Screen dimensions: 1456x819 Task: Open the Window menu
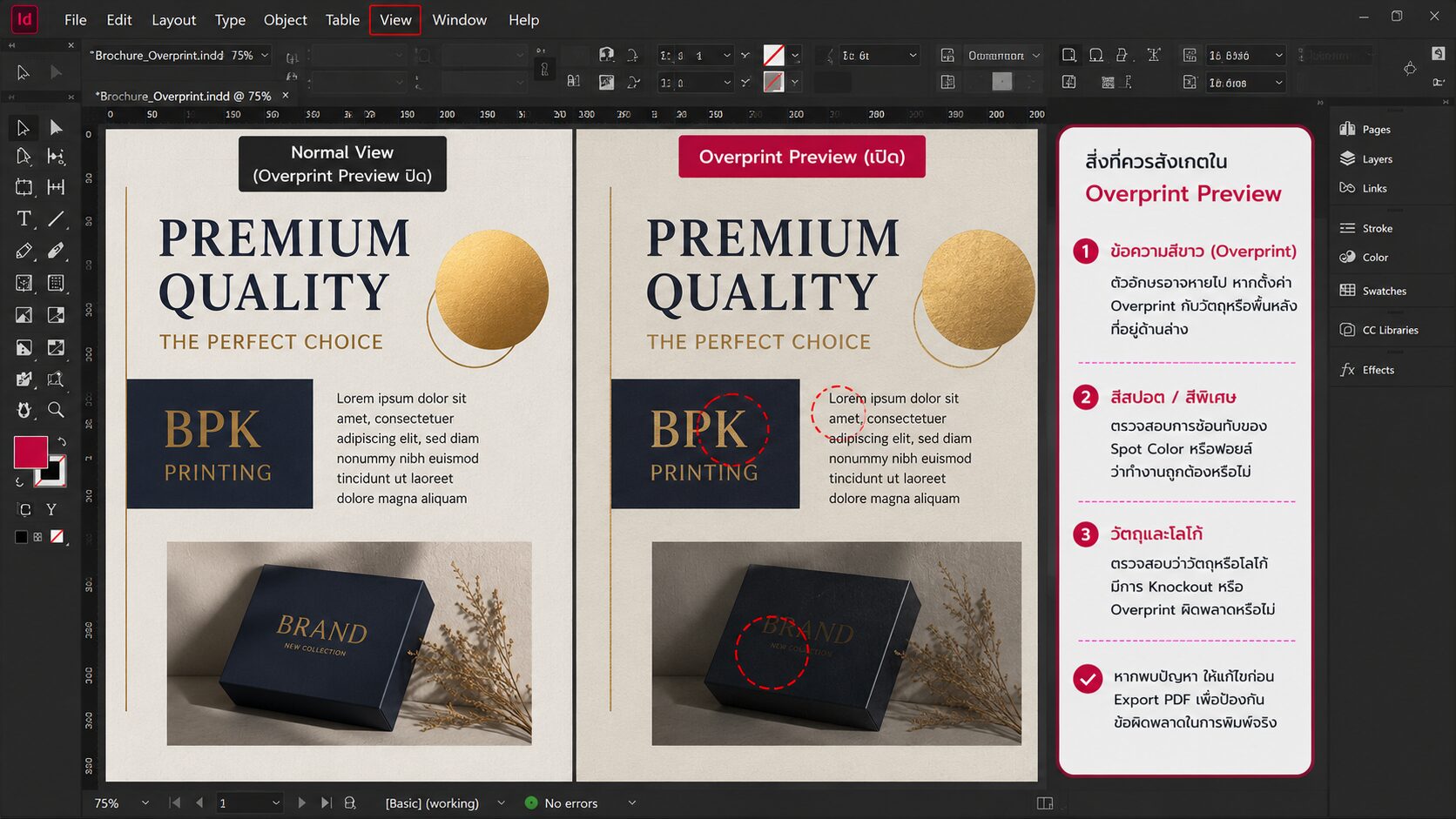[x=460, y=19]
